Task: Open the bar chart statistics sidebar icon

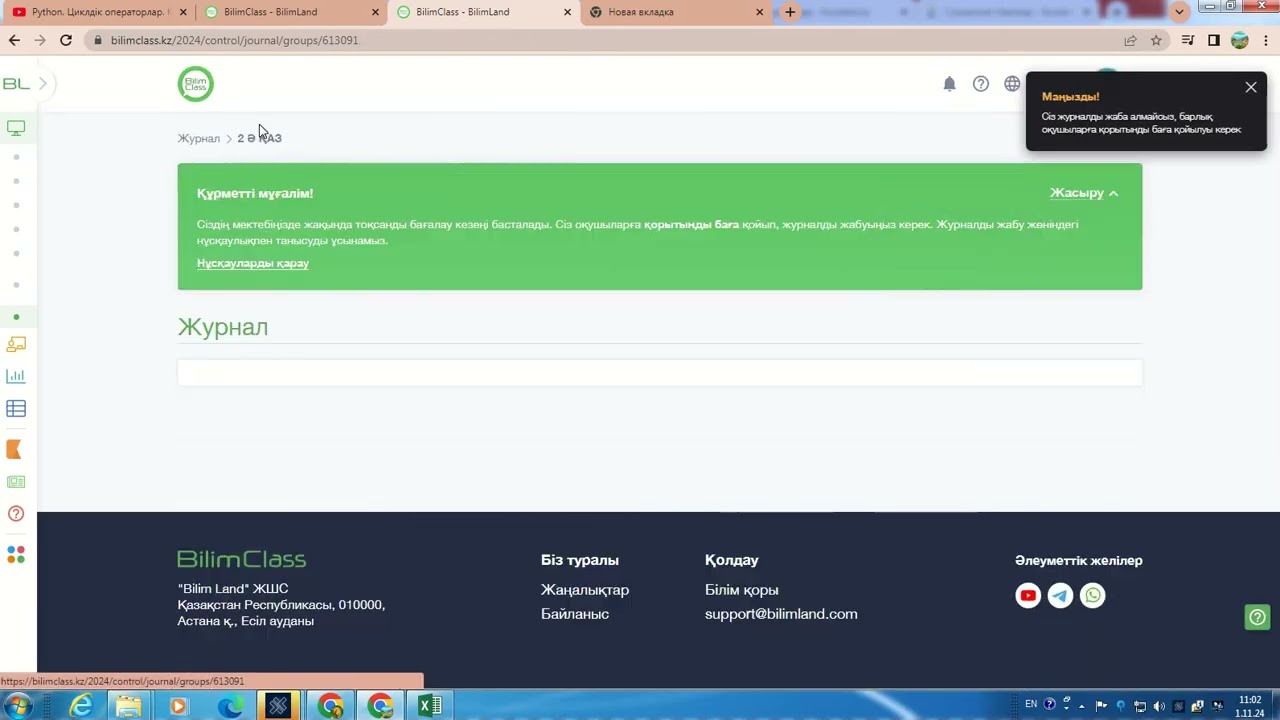Action: tap(16, 376)
